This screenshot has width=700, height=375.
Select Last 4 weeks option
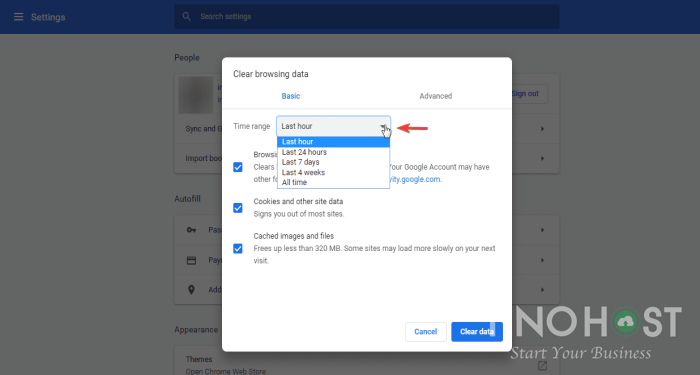(x=333, y=172)
